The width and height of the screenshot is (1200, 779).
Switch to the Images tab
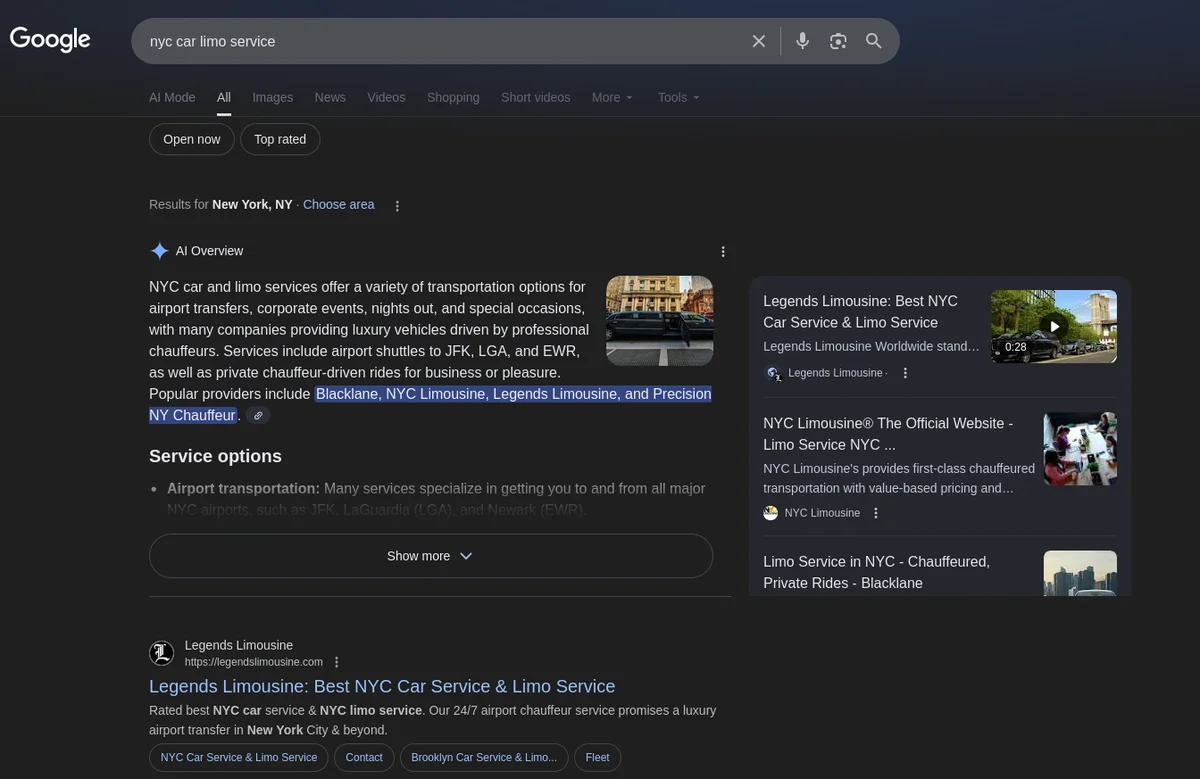[x=272, y=97]
